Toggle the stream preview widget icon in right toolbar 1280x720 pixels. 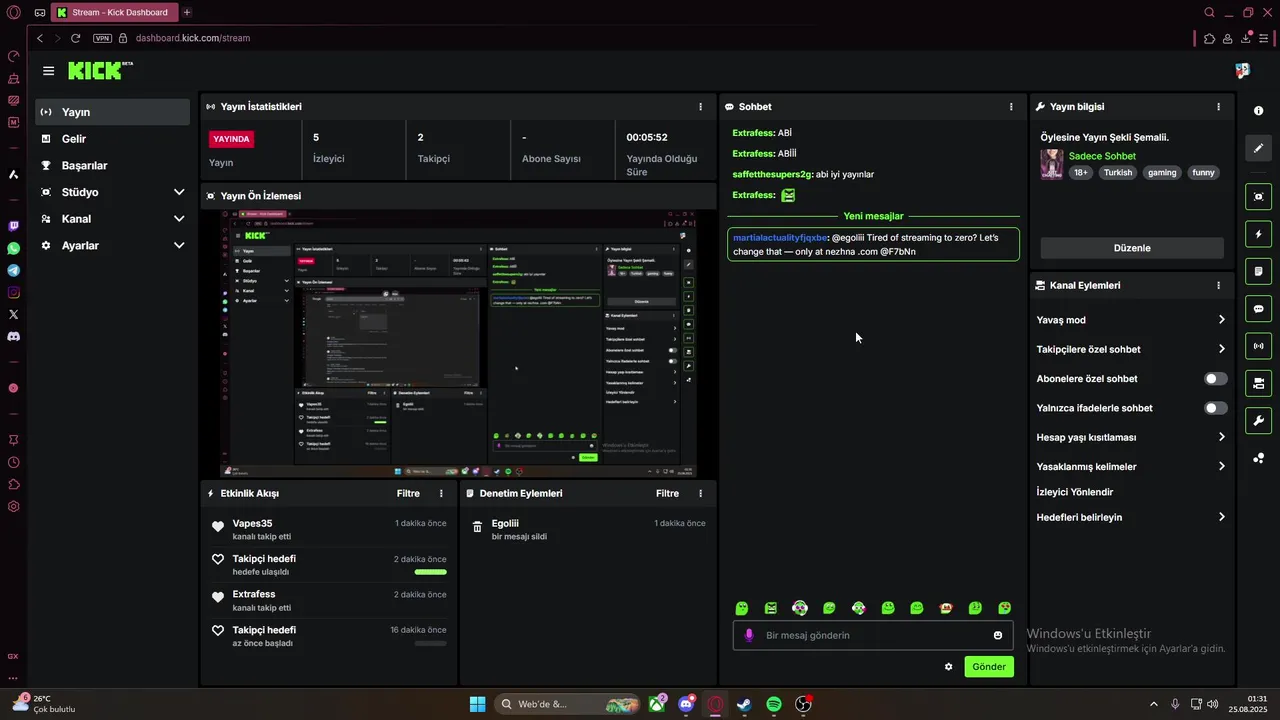click(1259, 196)
